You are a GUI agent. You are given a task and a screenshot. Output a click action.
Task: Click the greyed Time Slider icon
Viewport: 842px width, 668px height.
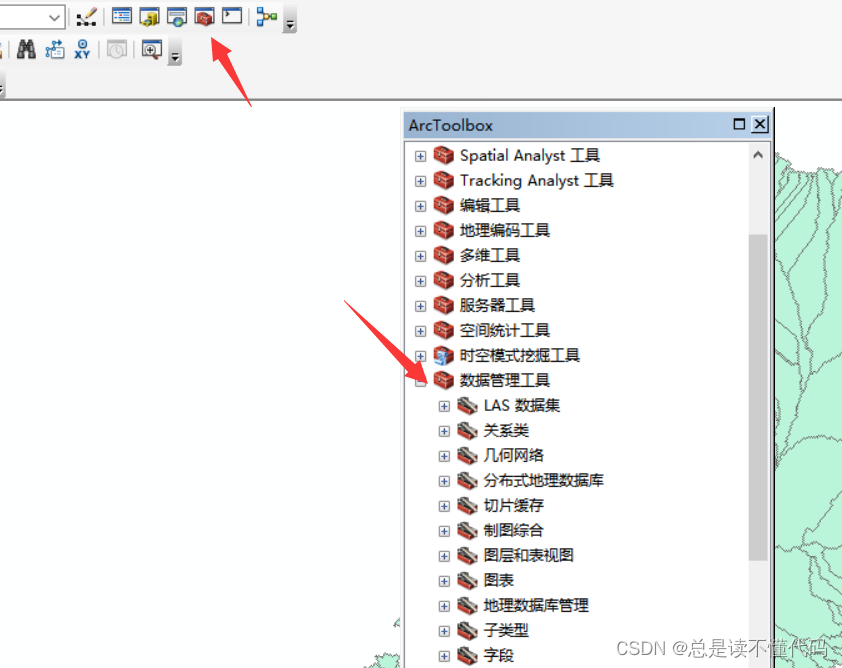117,49
